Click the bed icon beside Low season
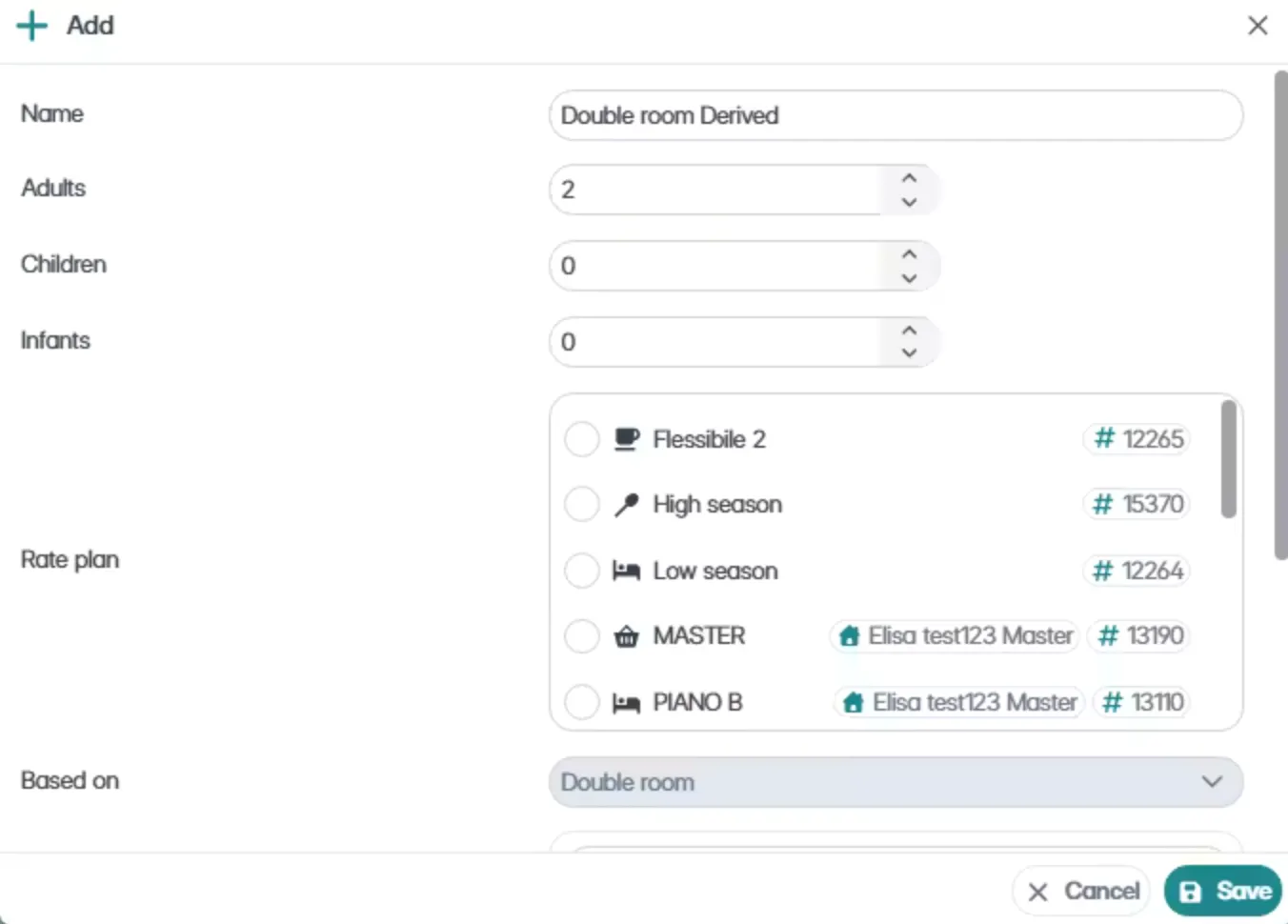Image resolution: width=1288 pixels, height=924 pixels. pyautogui.click(x=626, y=571)
